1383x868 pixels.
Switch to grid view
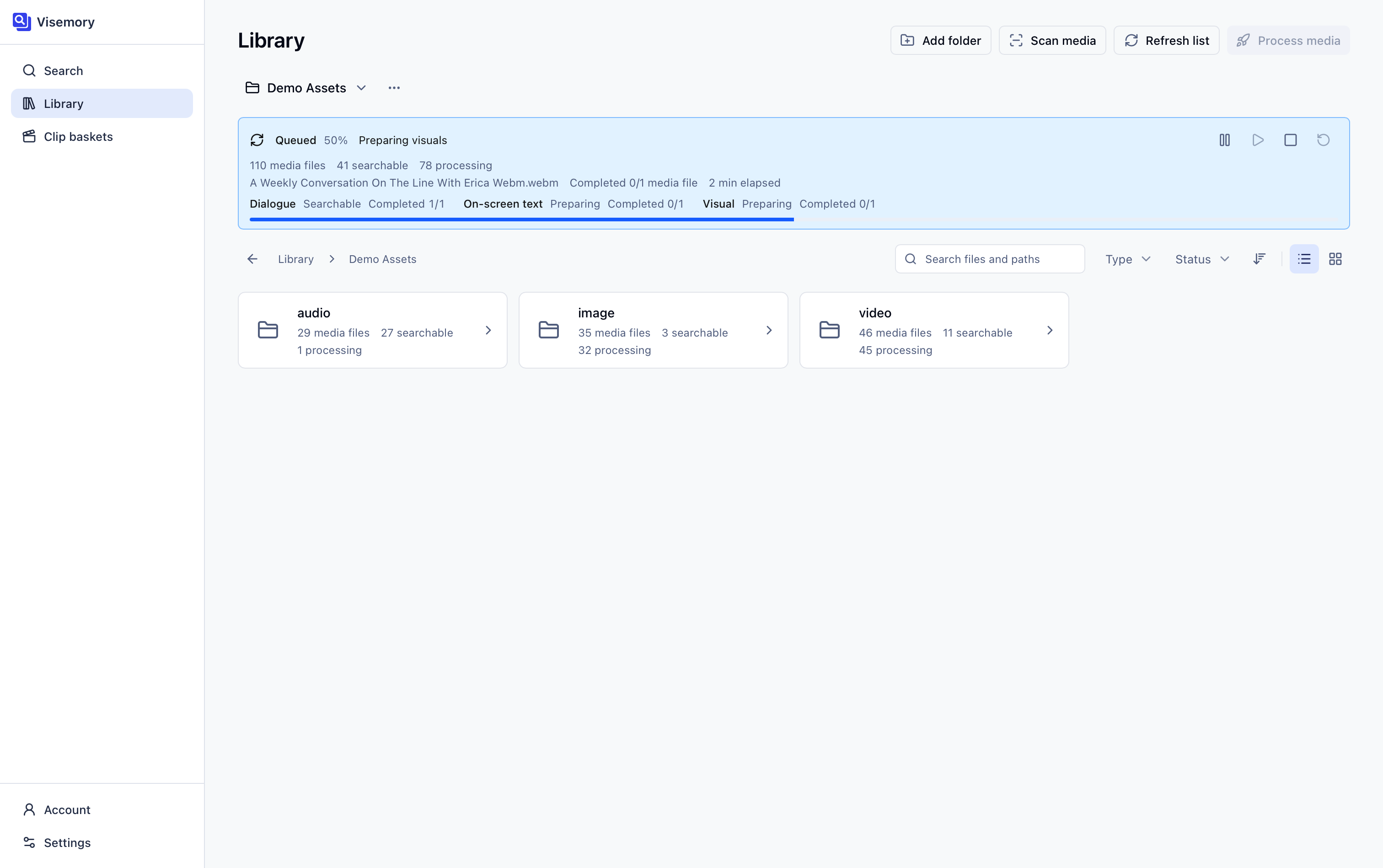[x=1335, y=259]
